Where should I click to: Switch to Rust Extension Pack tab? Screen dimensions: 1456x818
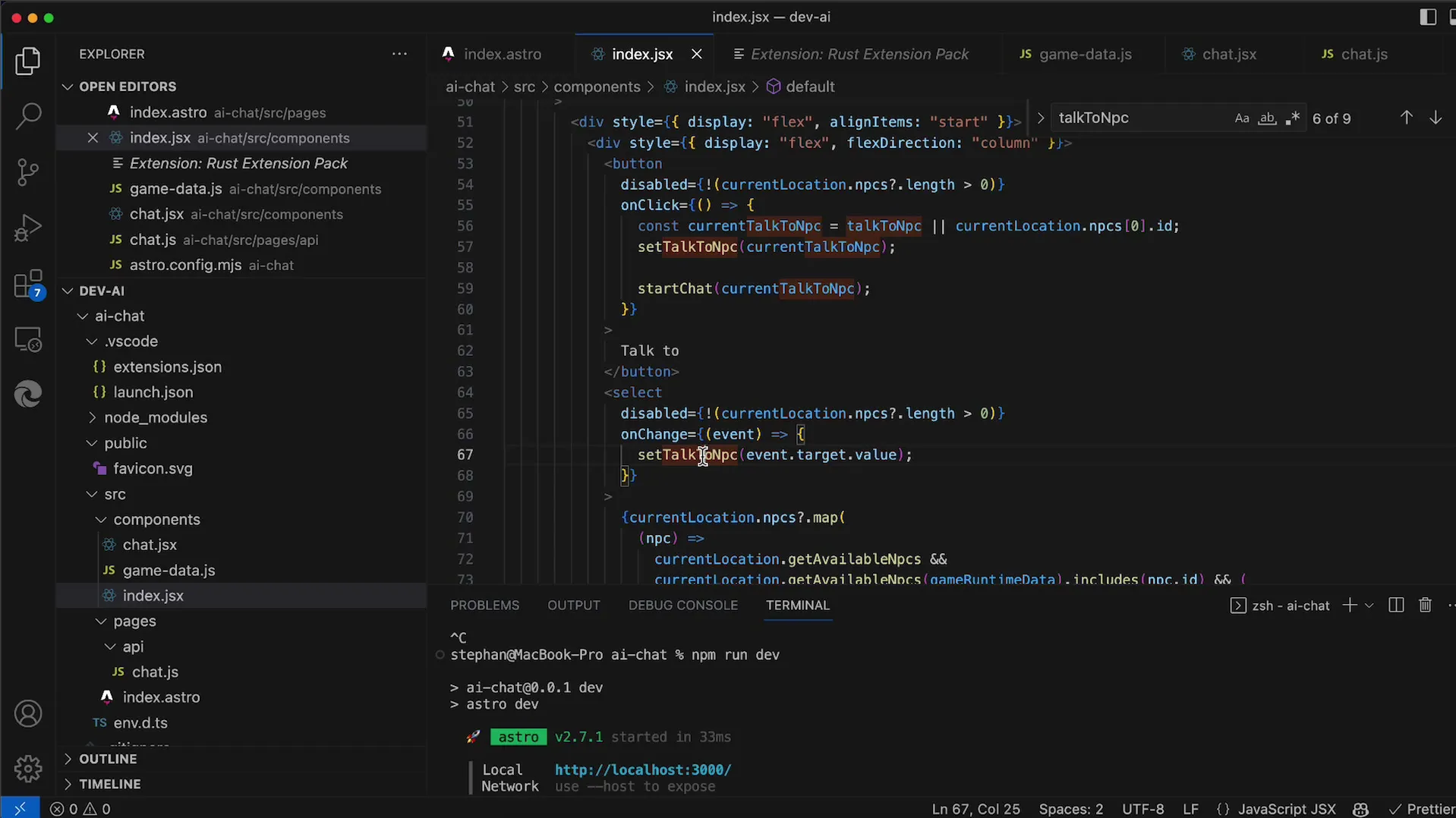tap(859, 54)
